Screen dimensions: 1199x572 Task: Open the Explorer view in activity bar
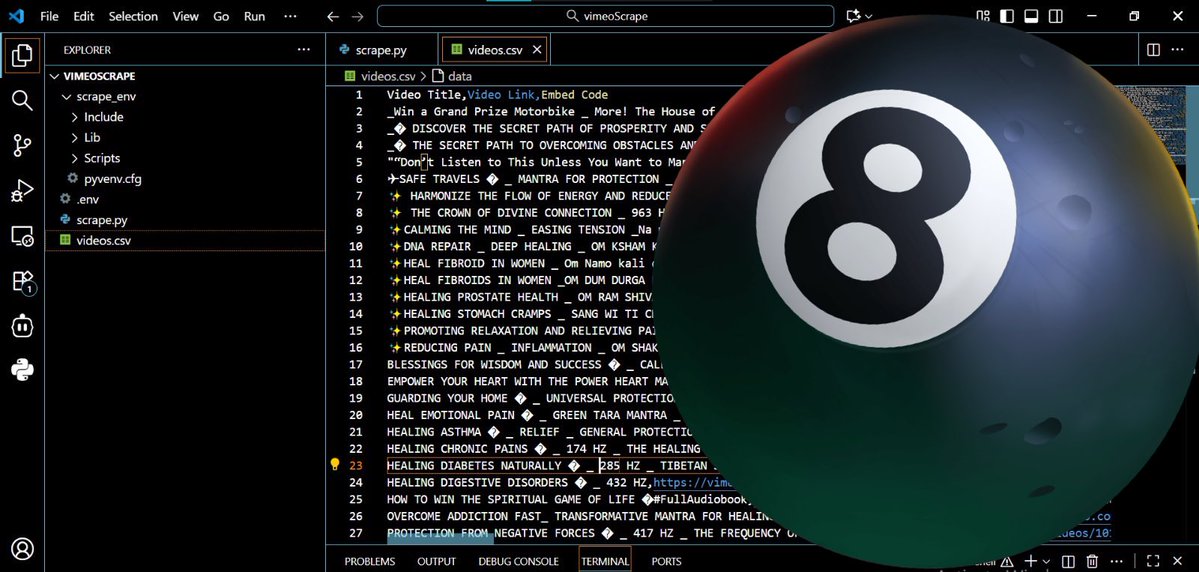point(22,55)
